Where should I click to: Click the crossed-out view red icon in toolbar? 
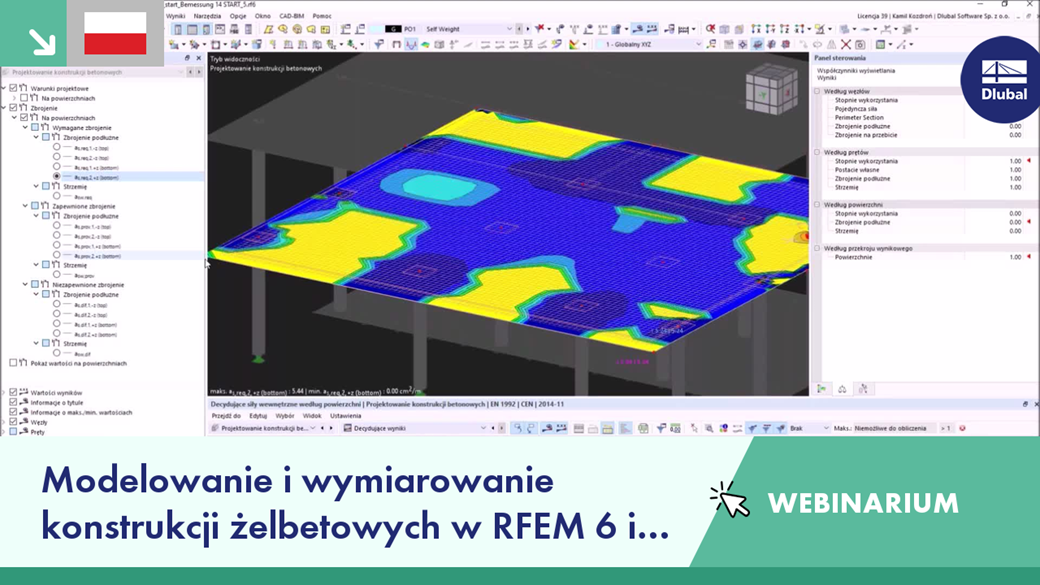coord(710,29)
